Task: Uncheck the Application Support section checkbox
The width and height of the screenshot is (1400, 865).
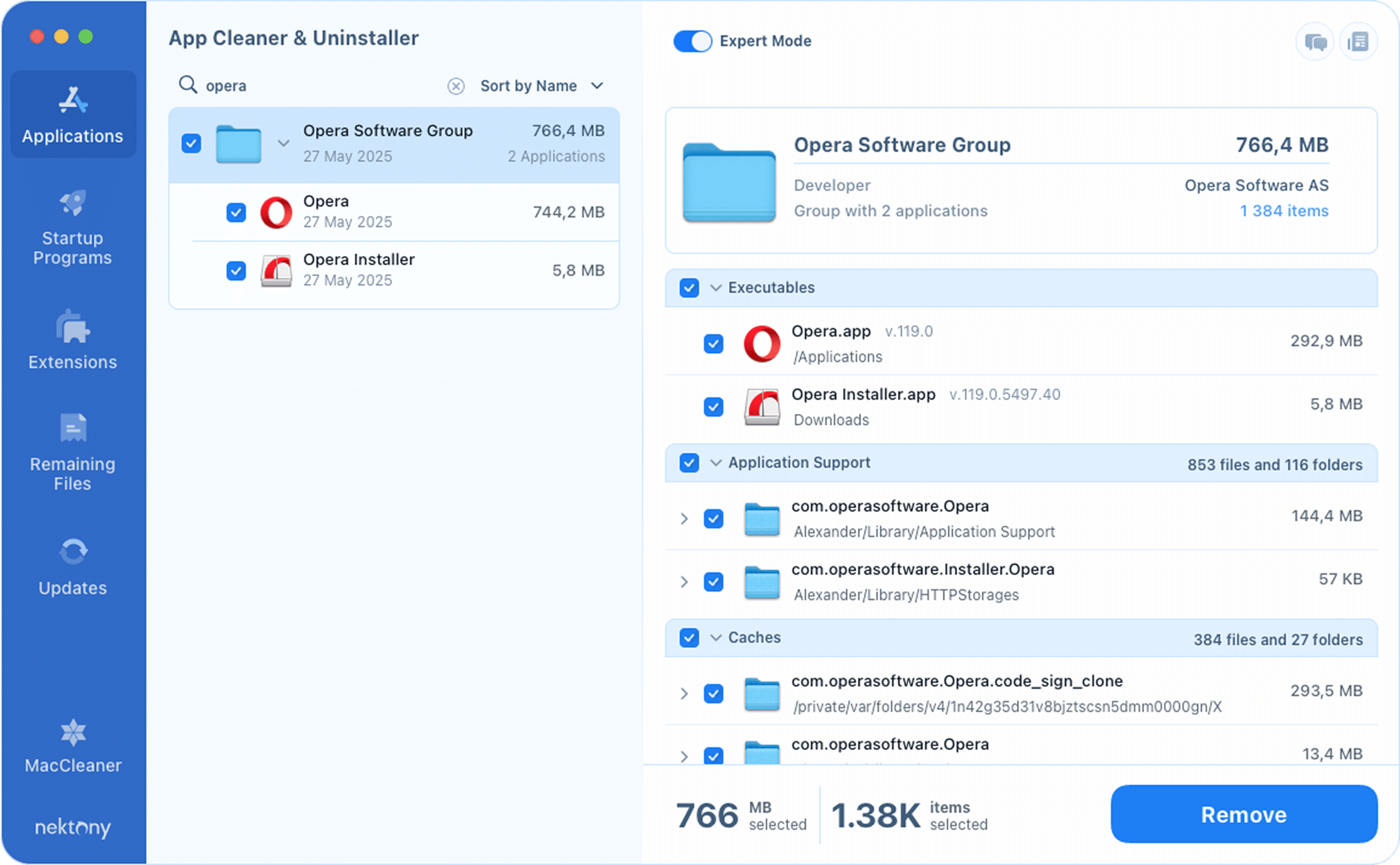Action: click(689, 463)
